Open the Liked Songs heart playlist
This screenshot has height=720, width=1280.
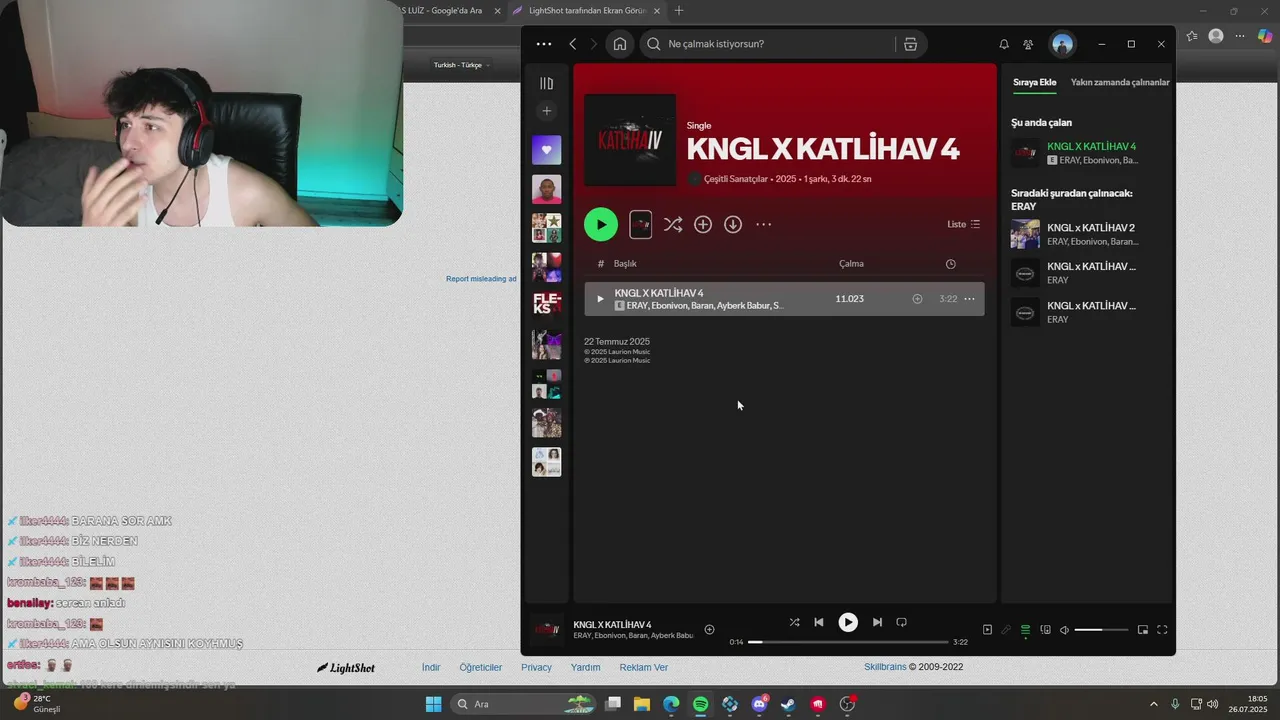(x=546, y=150)
